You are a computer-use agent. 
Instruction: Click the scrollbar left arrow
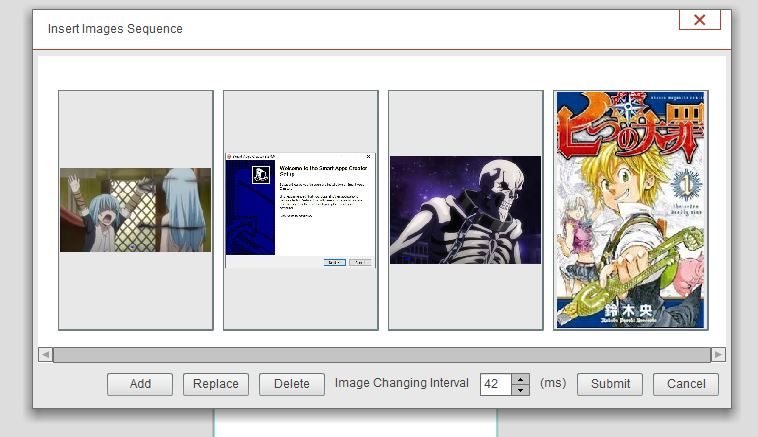(x=45, y=354)
